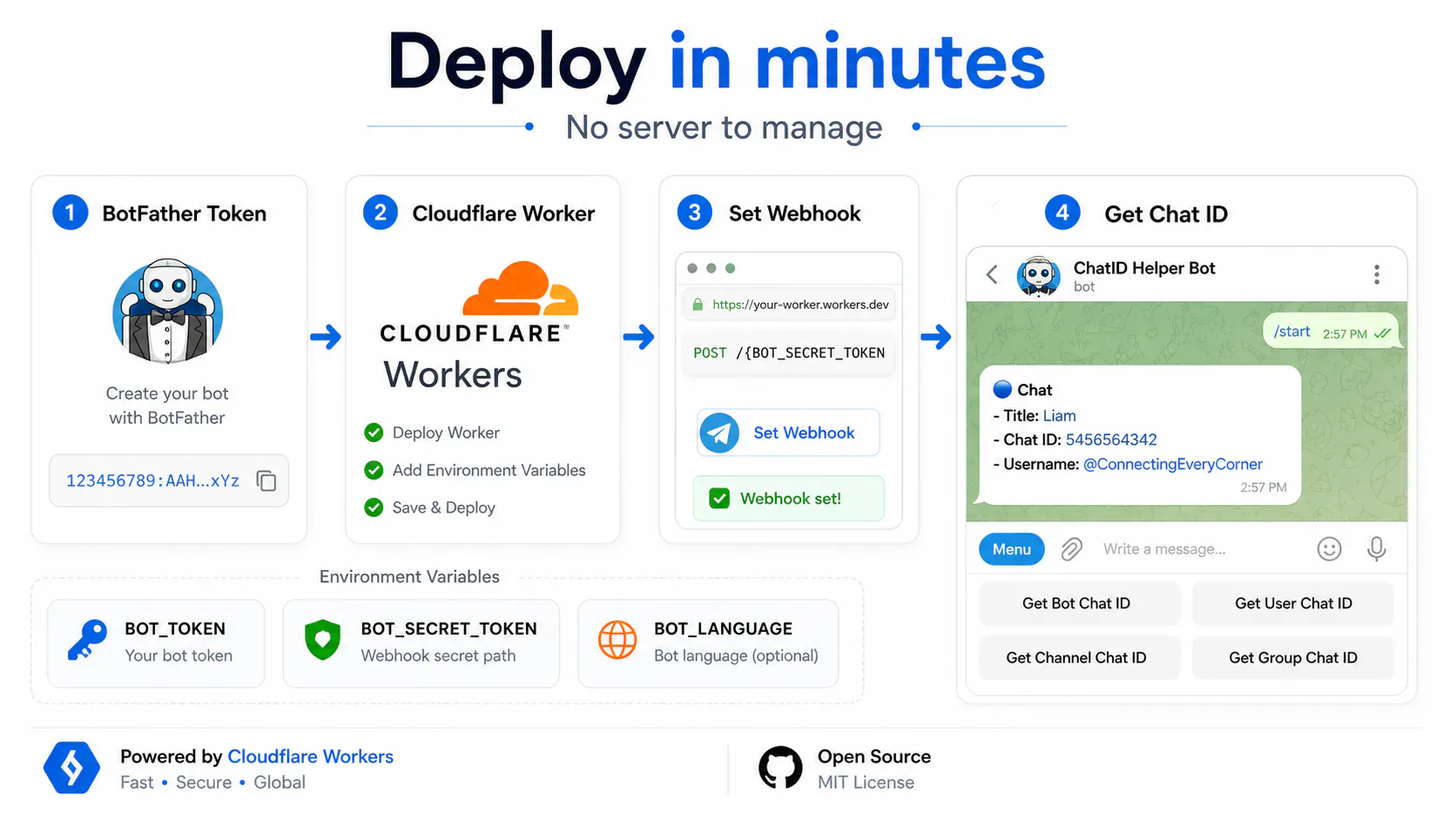This screenshot has width=1456, height=819.
Task: Click the your-worker.workers.dev address bar
Action: pos(791,305)
